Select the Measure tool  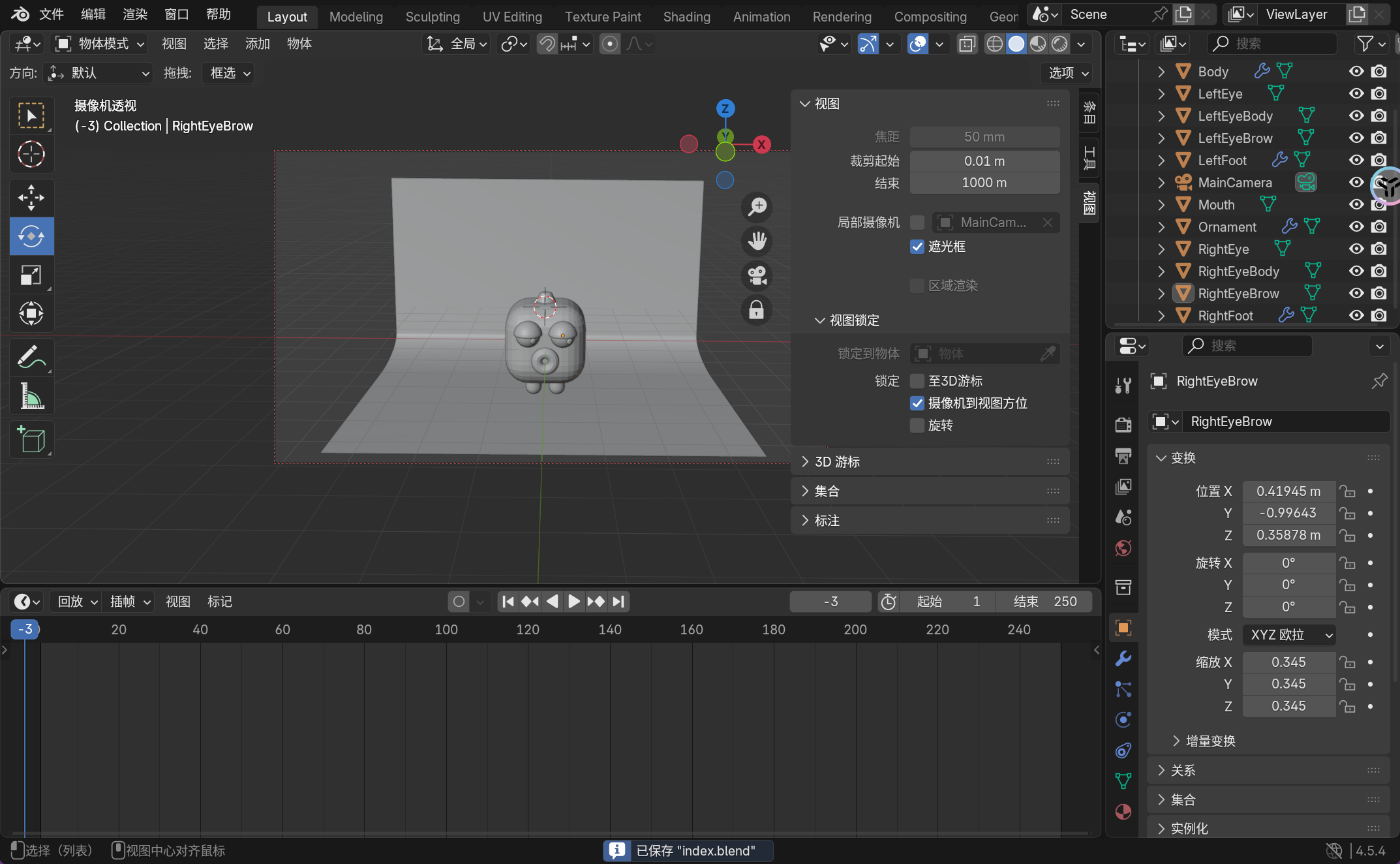(x=31, y=396)
